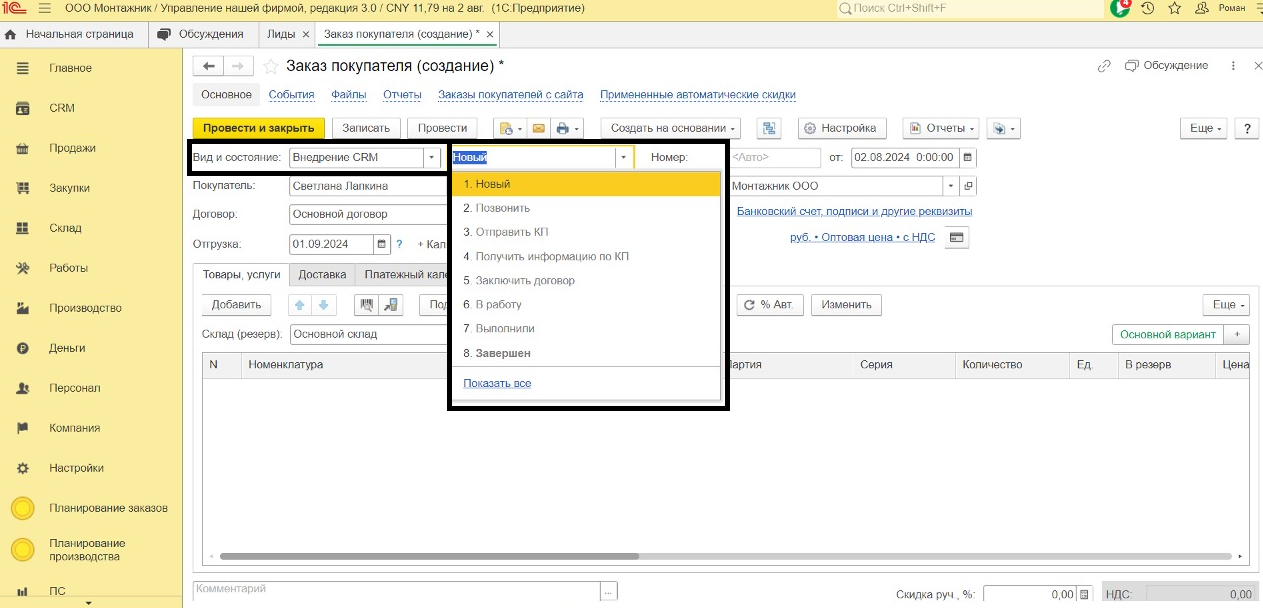Expand the Отчеты dropdown button
The width and height of the screenshot is (1263, 608).
point(942,128)
